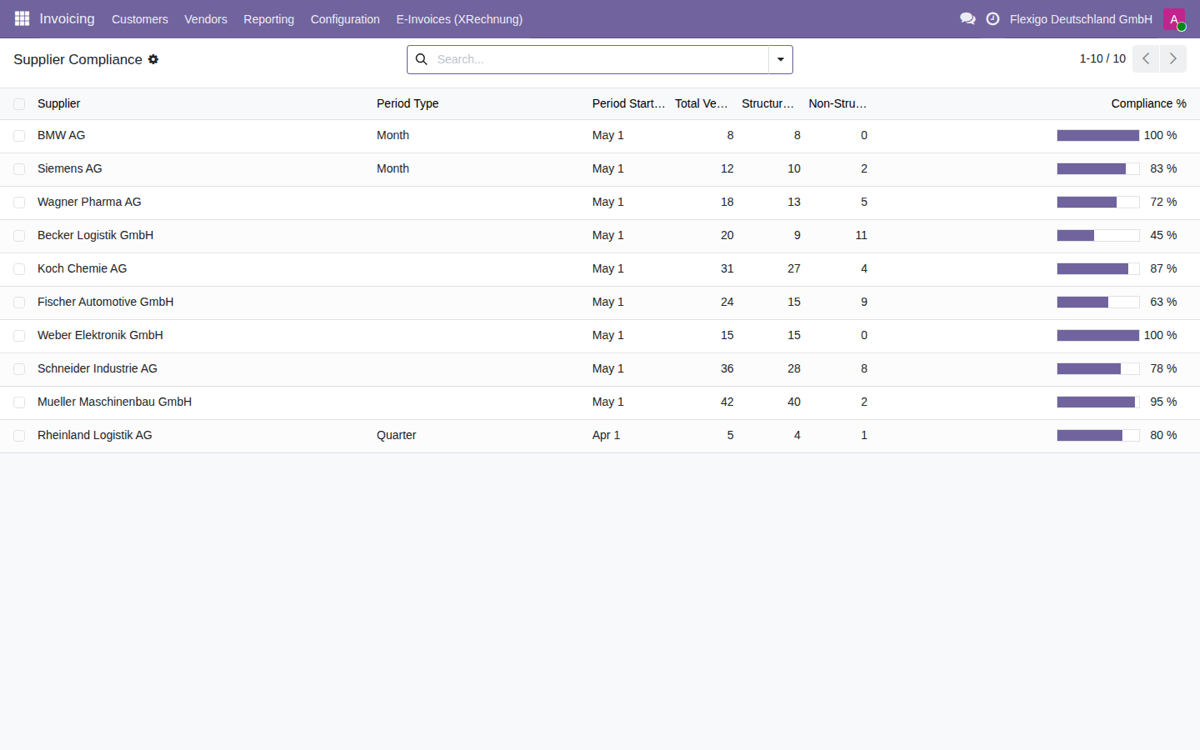Check the Koch Chemie AG row checkbox
The image size is (1200, 750).
click(x=19, y=269)
